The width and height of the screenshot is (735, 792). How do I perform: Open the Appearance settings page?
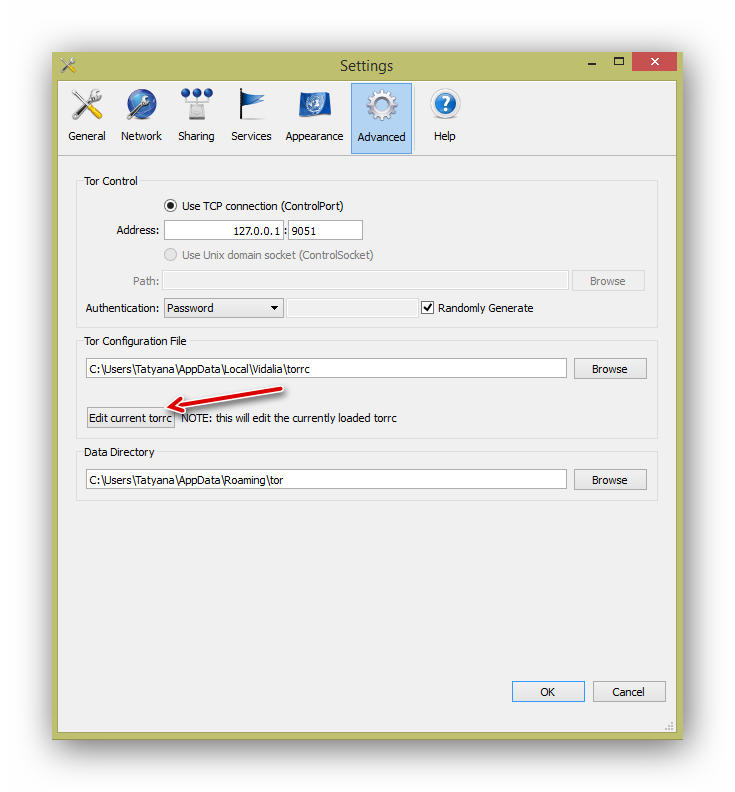coord(314,117)
